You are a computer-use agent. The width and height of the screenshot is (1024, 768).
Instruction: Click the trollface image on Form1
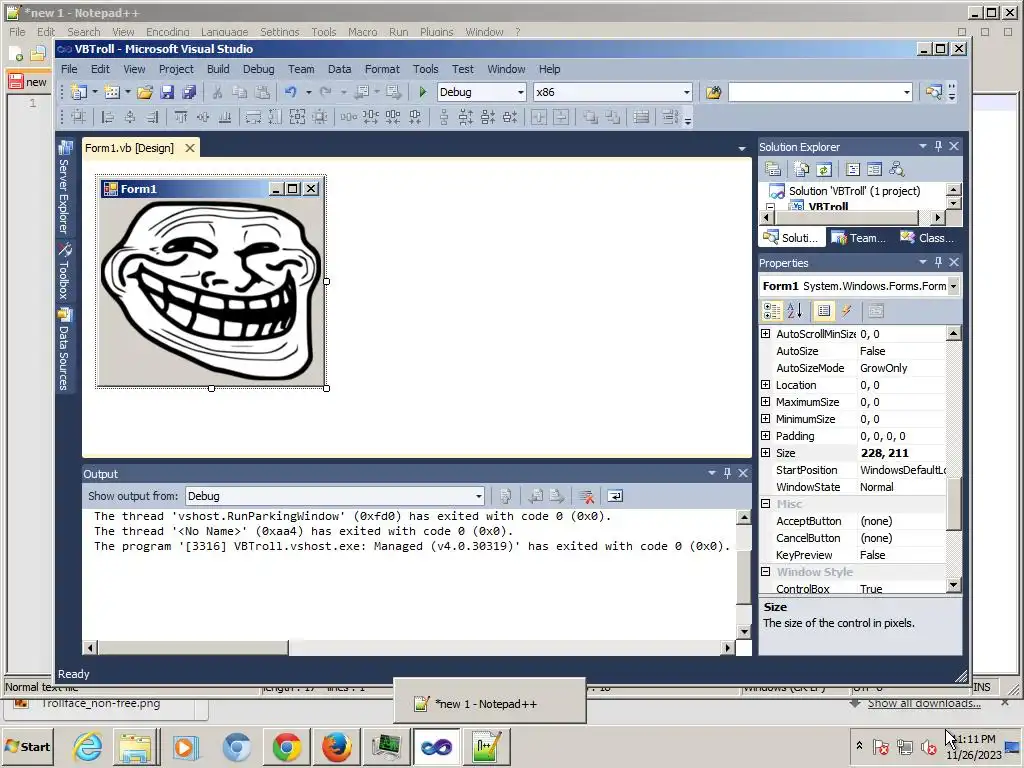[212, 291]
